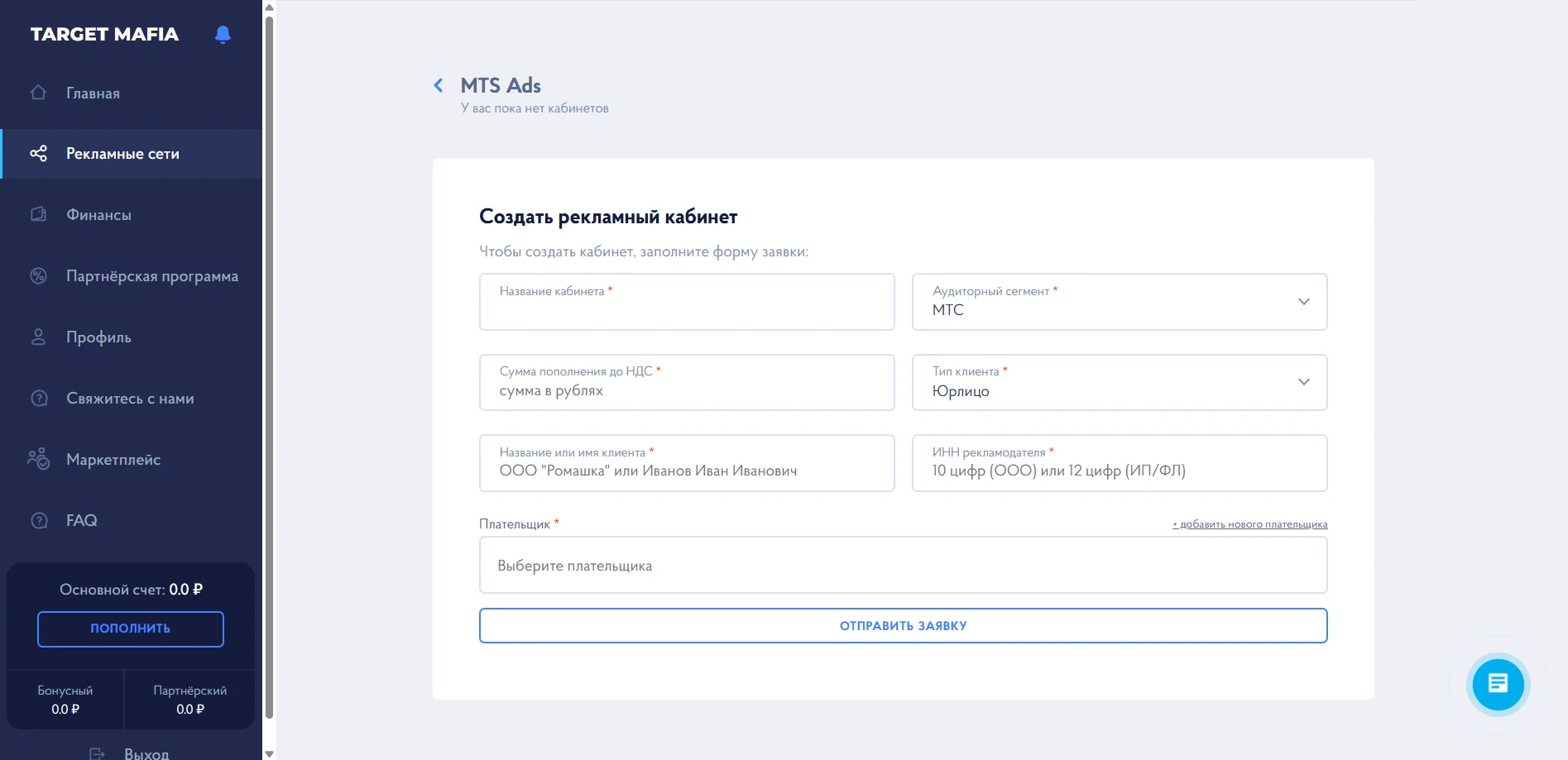
Task: Click the percent icon for Партнёрская программа
Action: 38,275
